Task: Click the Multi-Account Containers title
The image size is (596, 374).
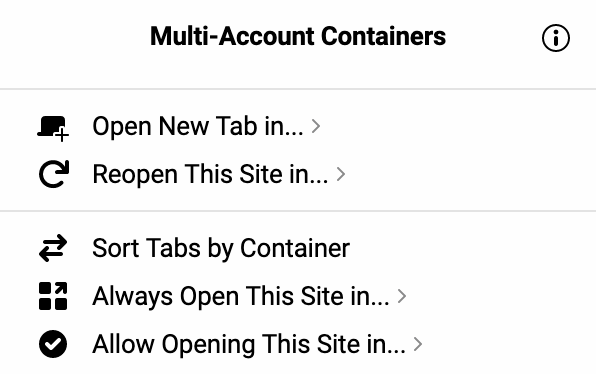Action: (298, 36)
